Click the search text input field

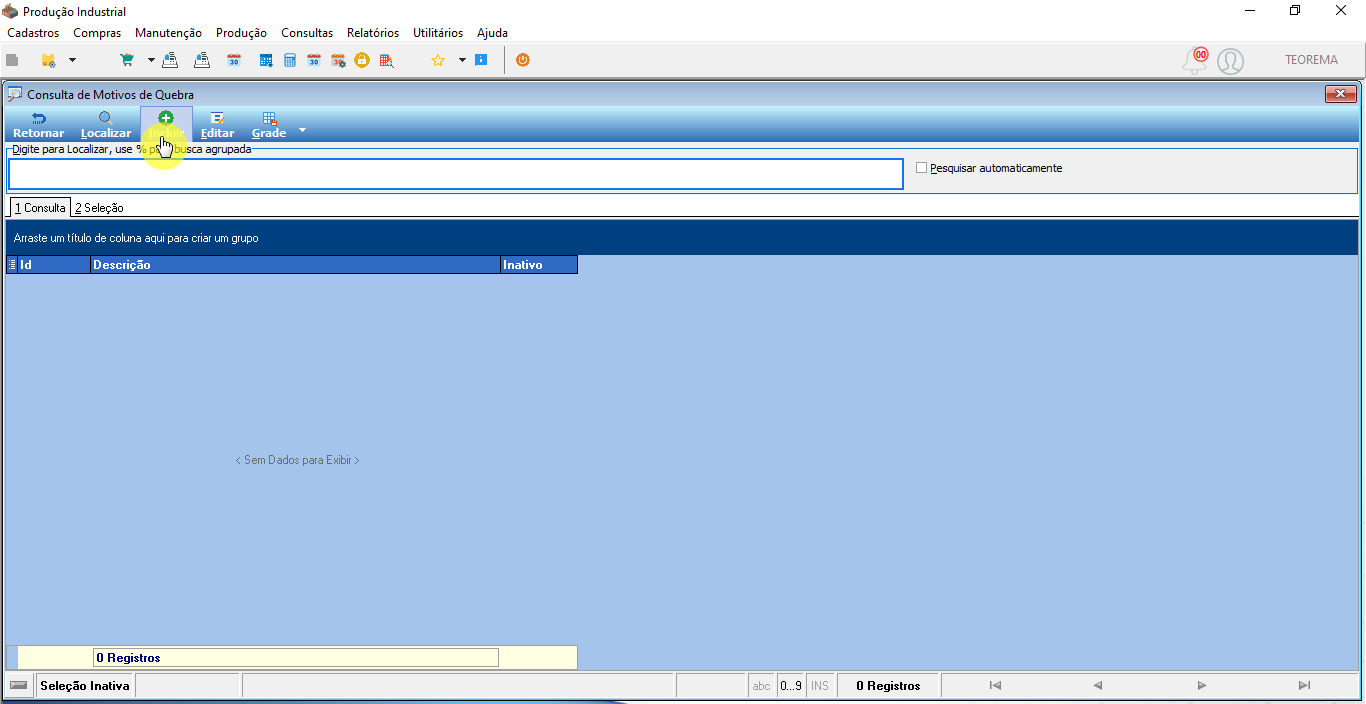(x=455, y=174)
